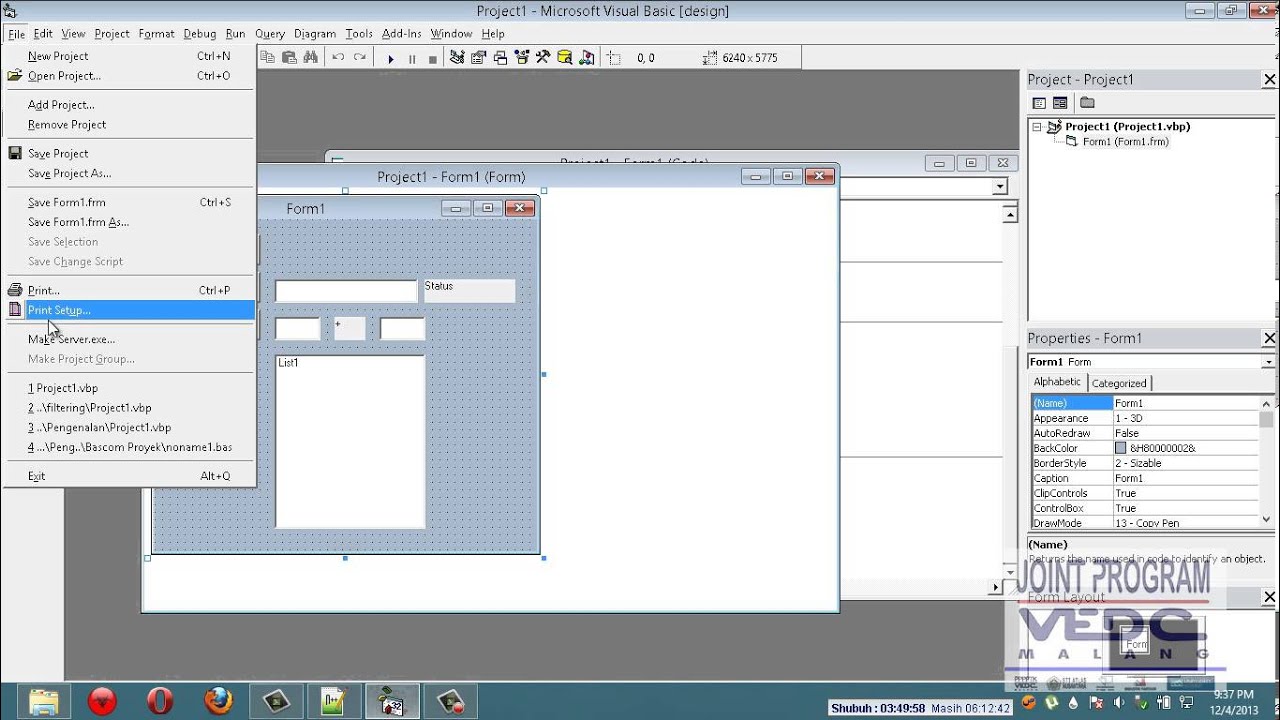Click the Visual Component Manager icon
Image resolution: width=1280 pixels, height=720 pixels.
click(x=587, y=58)
